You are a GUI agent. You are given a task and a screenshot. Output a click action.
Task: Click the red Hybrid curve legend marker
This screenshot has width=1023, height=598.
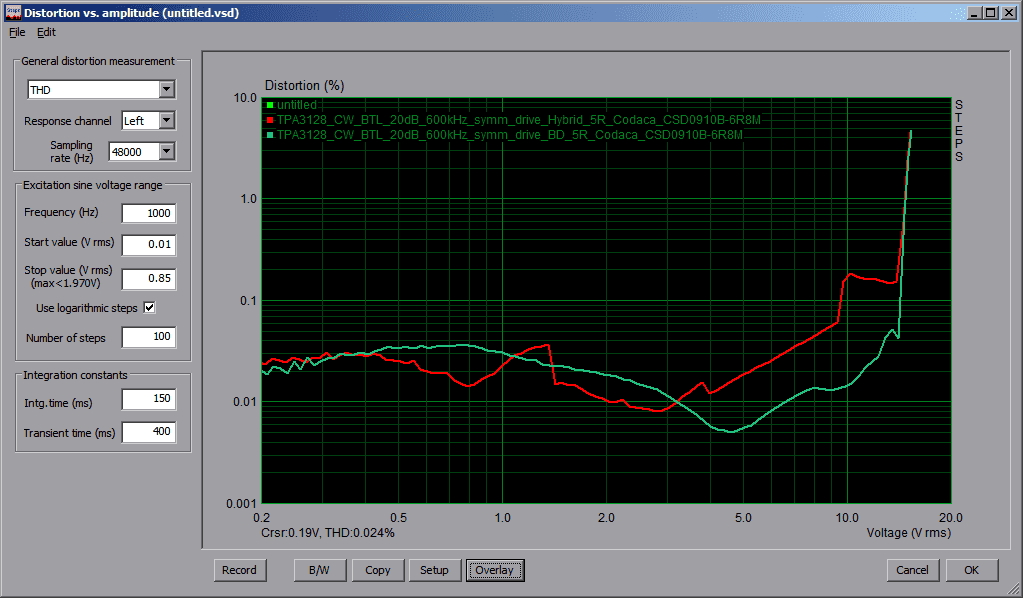click(x=269, y=119)
